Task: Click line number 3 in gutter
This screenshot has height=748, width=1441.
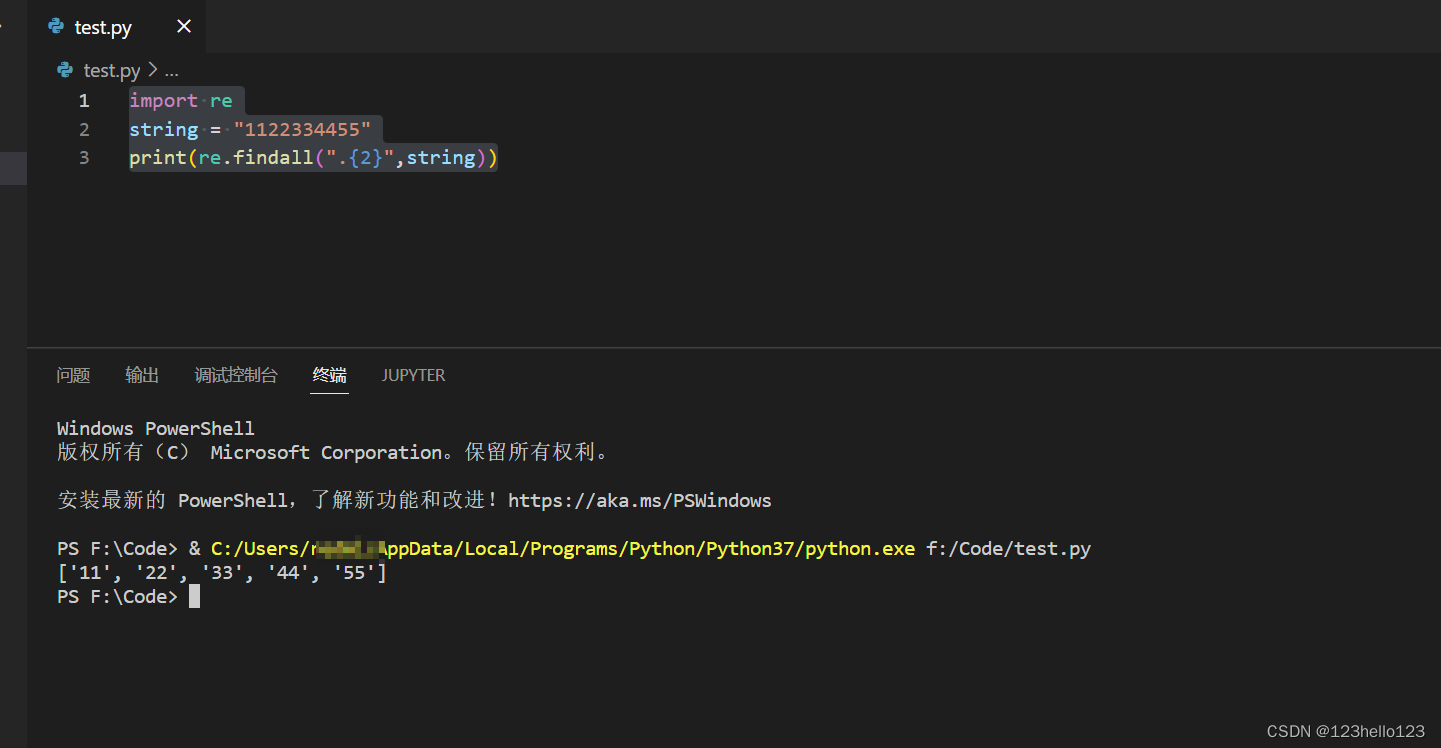Action: [x=84, y=157]
